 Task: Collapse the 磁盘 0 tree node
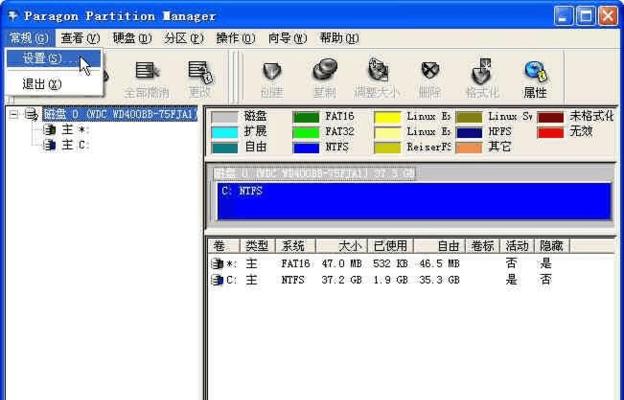(14, 115)
